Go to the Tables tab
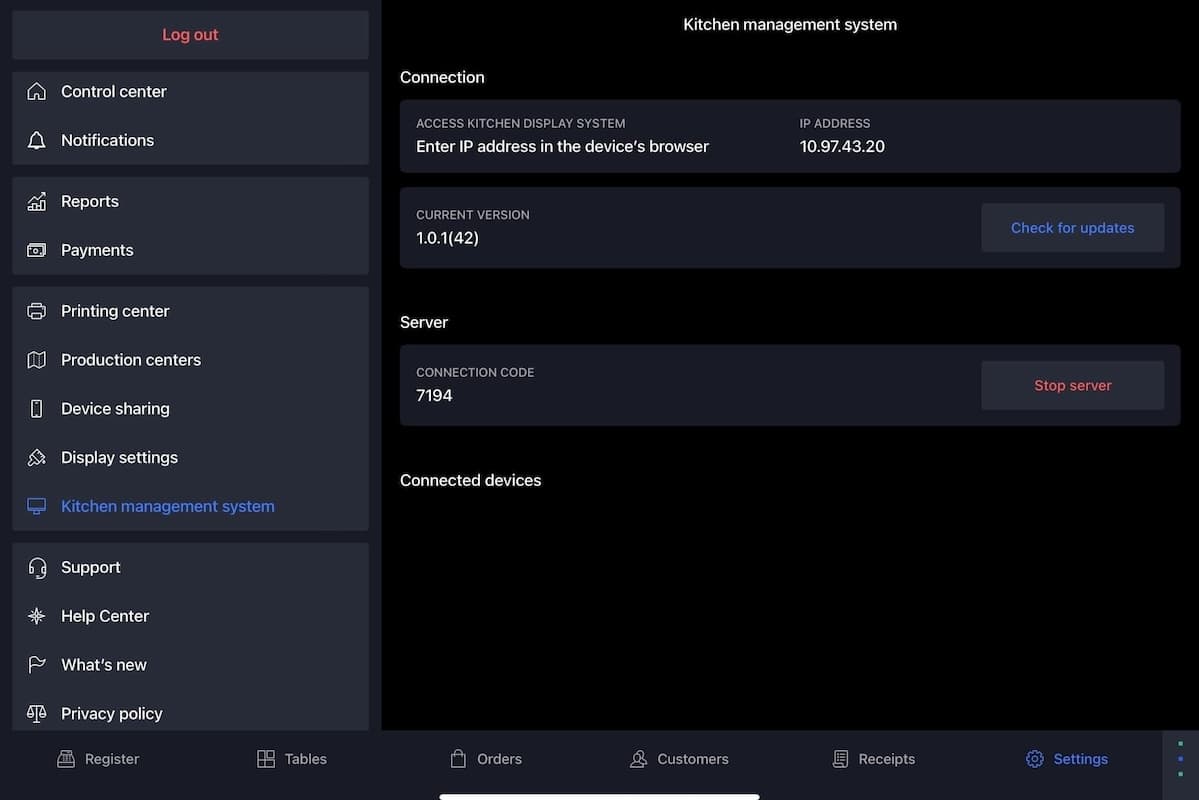Viewport: 1199px width, 800px height. [292, 759]
